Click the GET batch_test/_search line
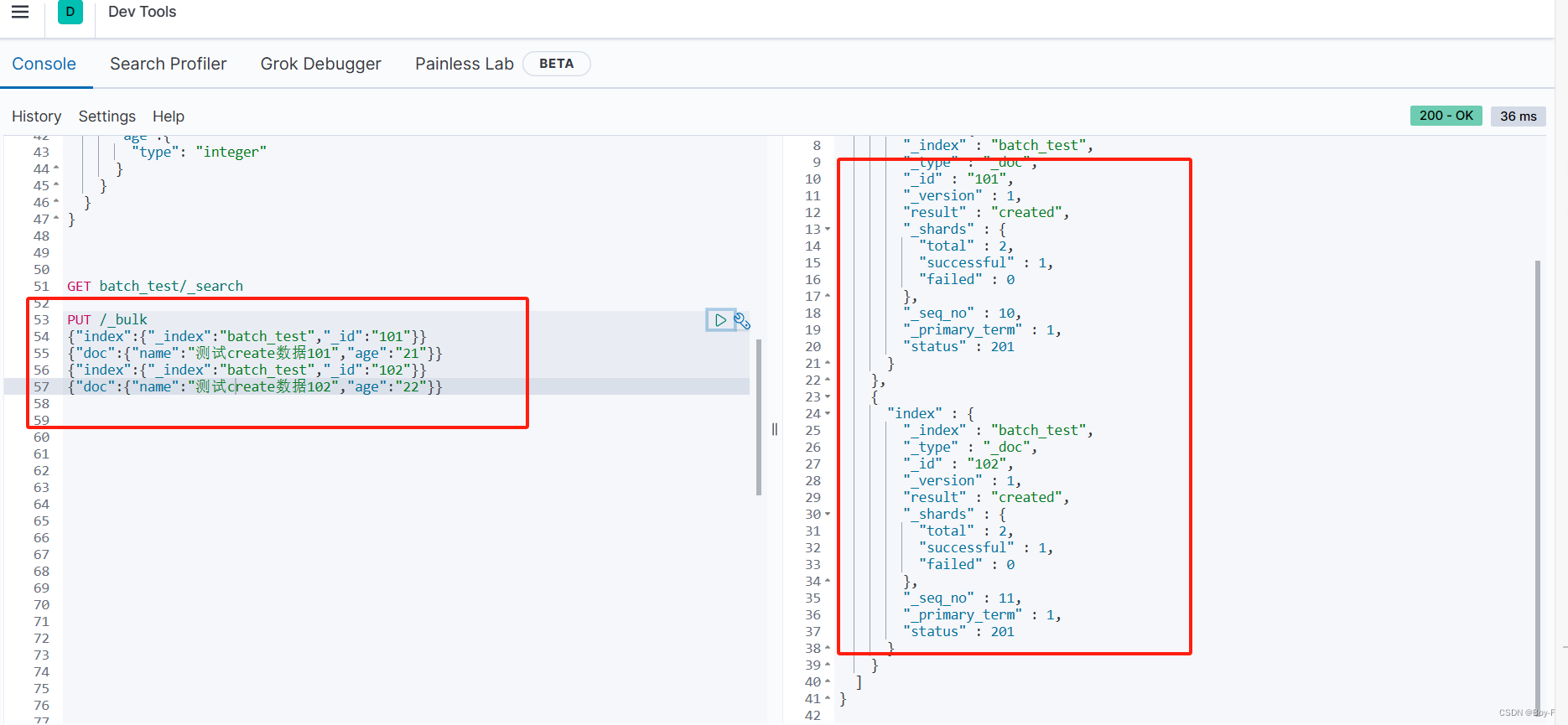 155,286
